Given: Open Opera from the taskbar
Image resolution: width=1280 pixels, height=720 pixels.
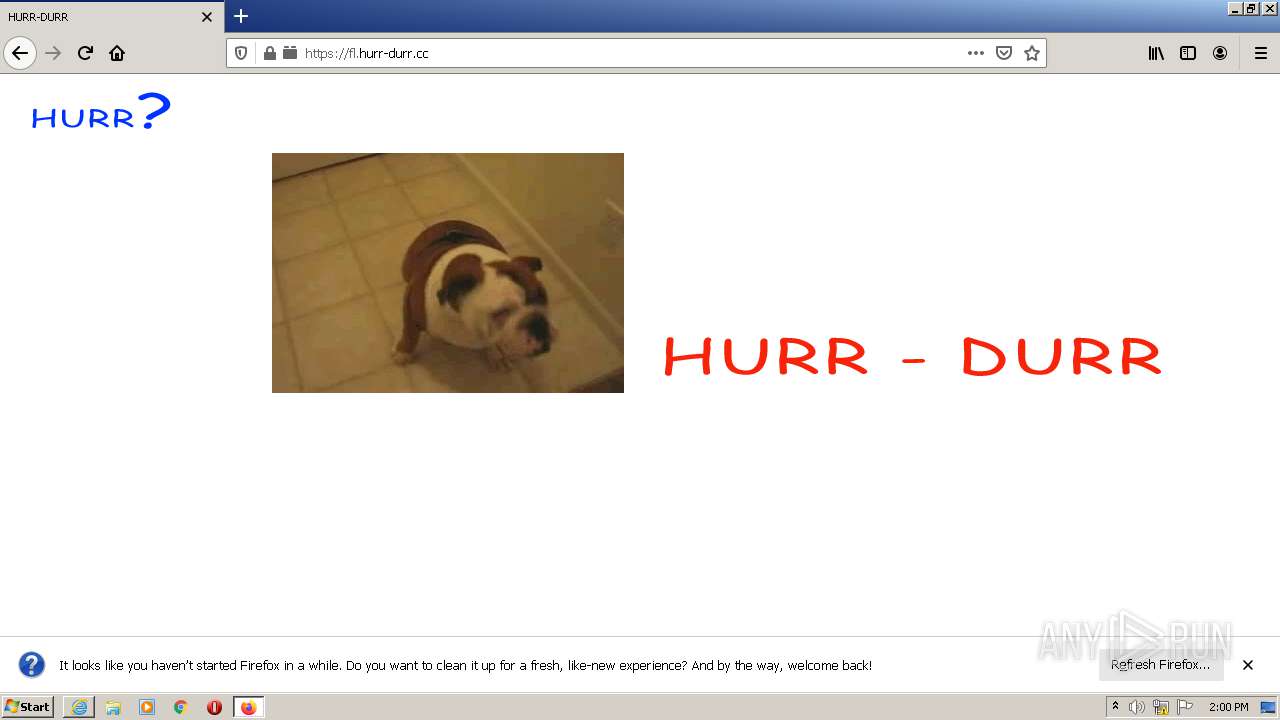Looking at the screenshot, I should click(x=214, y=707).
